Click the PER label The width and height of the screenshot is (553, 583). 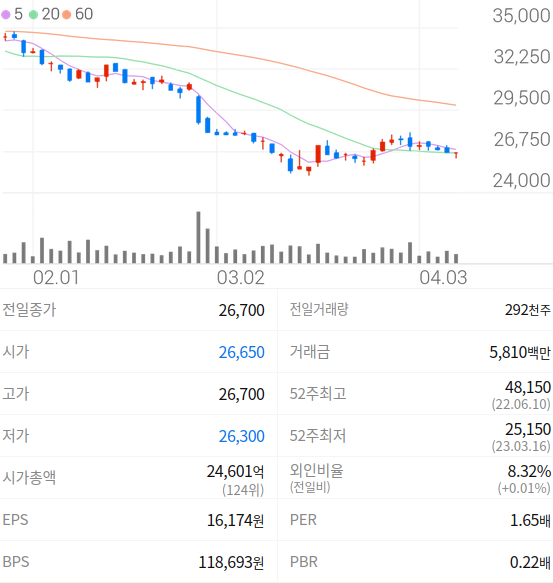click(303, 520)
